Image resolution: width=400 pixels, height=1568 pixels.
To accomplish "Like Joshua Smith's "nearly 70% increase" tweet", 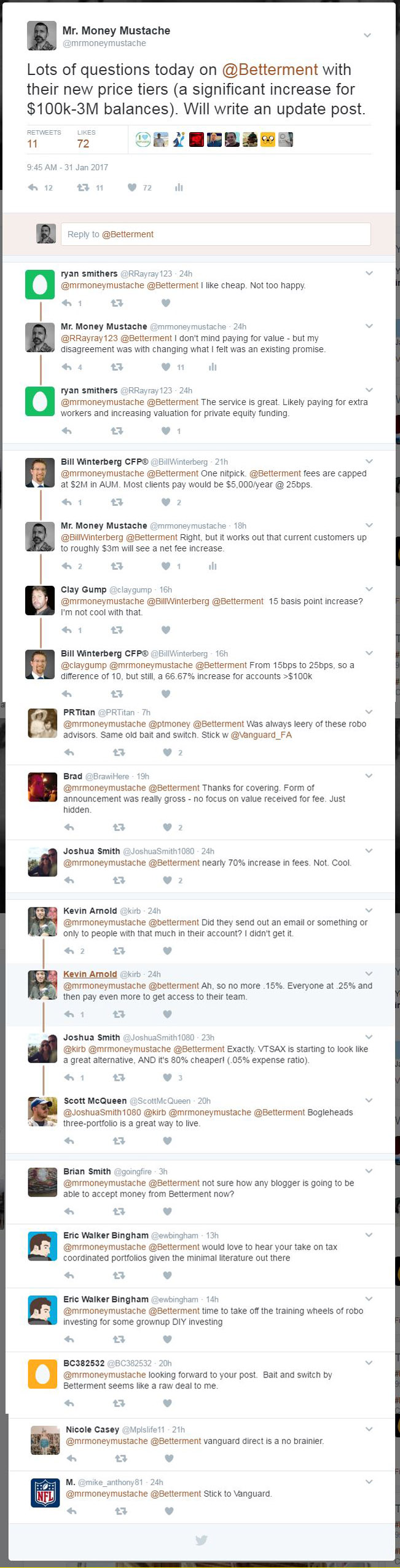I will pos(168,880).
